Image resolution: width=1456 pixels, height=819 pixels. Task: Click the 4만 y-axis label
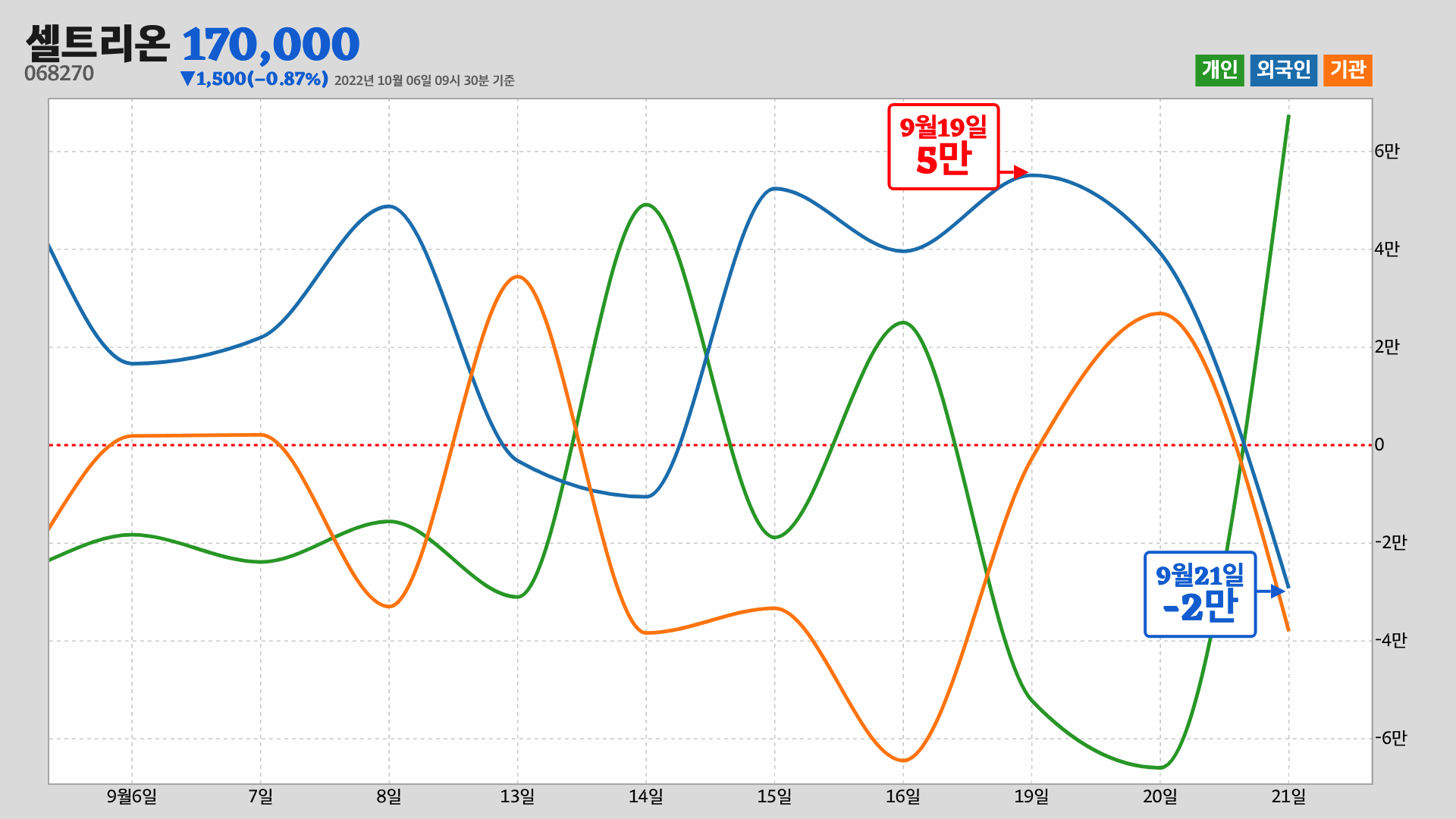pyautogui.click(x=1387, y=249)
